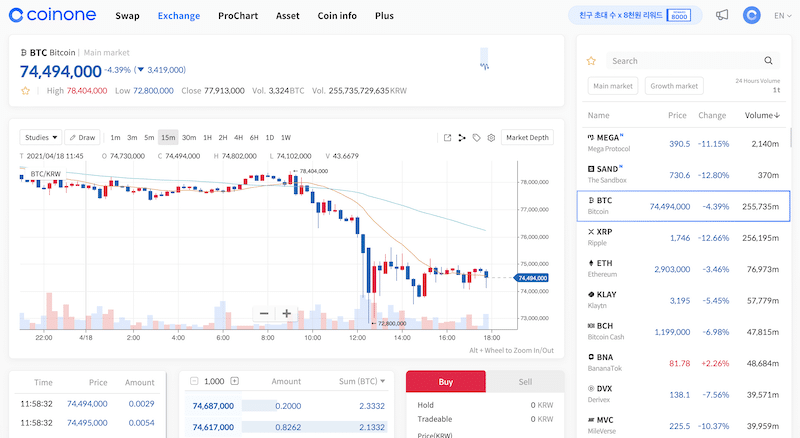Click the SAND coin icon

[x=591, y=169]
